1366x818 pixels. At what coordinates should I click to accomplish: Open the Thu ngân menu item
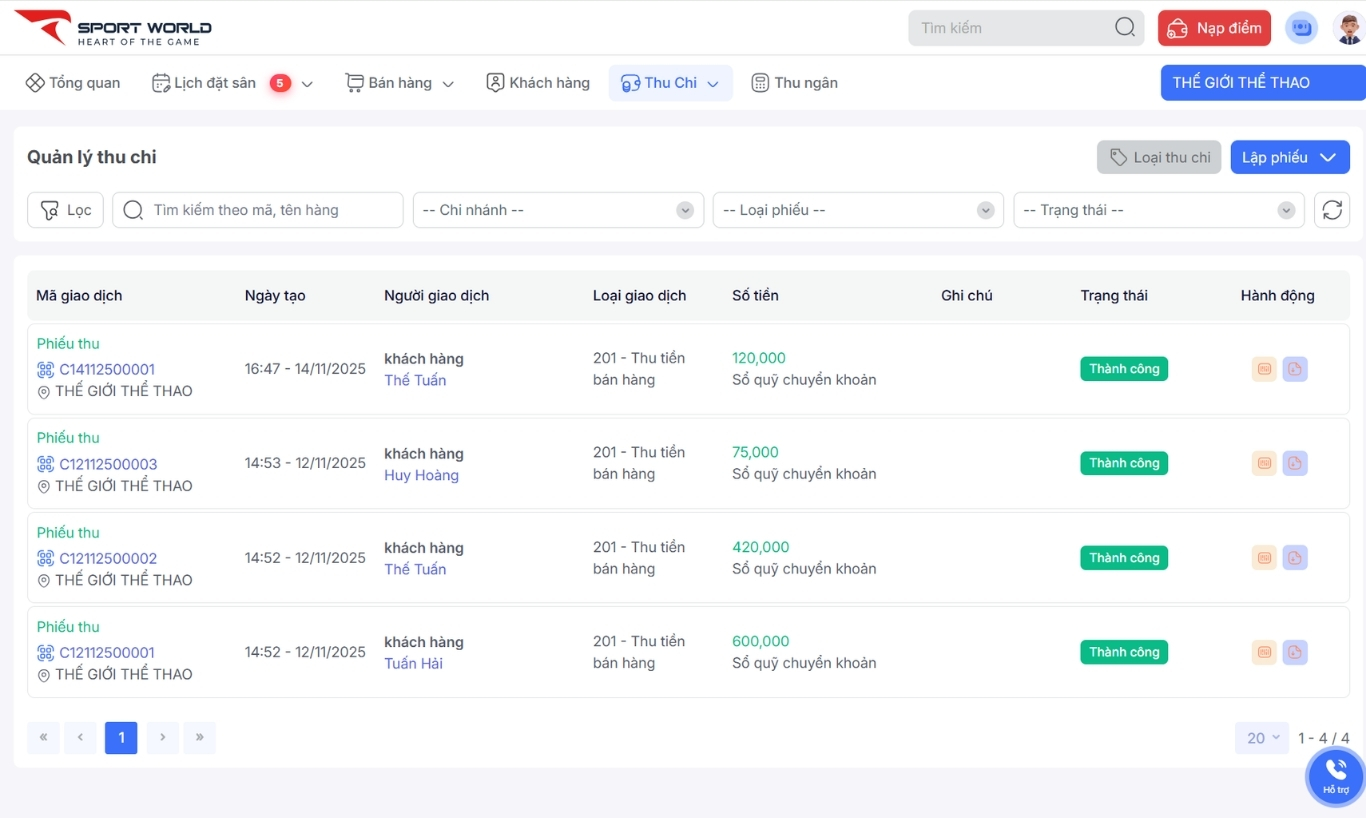[794, 83]
